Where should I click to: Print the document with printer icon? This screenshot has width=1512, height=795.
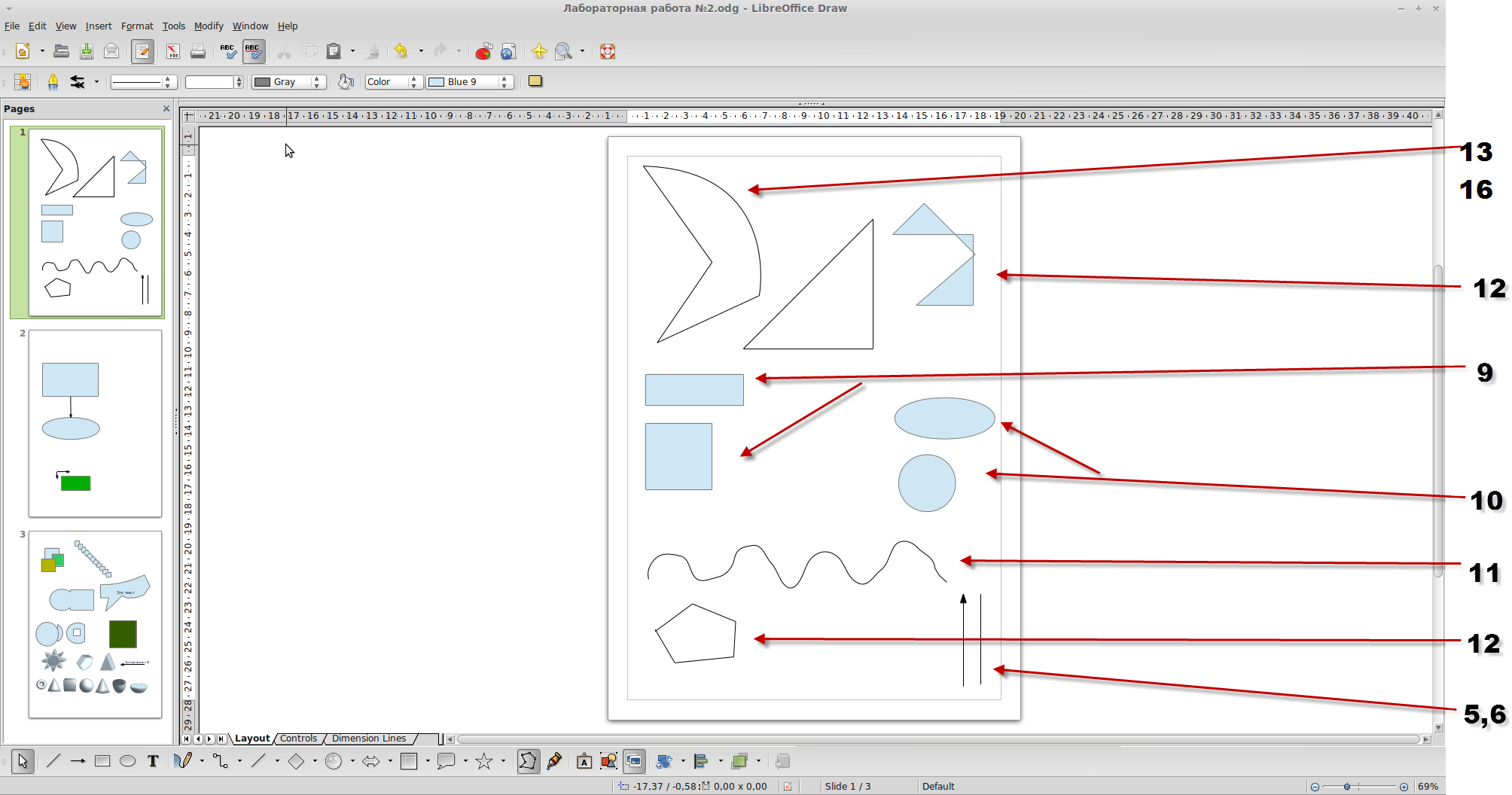198,51
